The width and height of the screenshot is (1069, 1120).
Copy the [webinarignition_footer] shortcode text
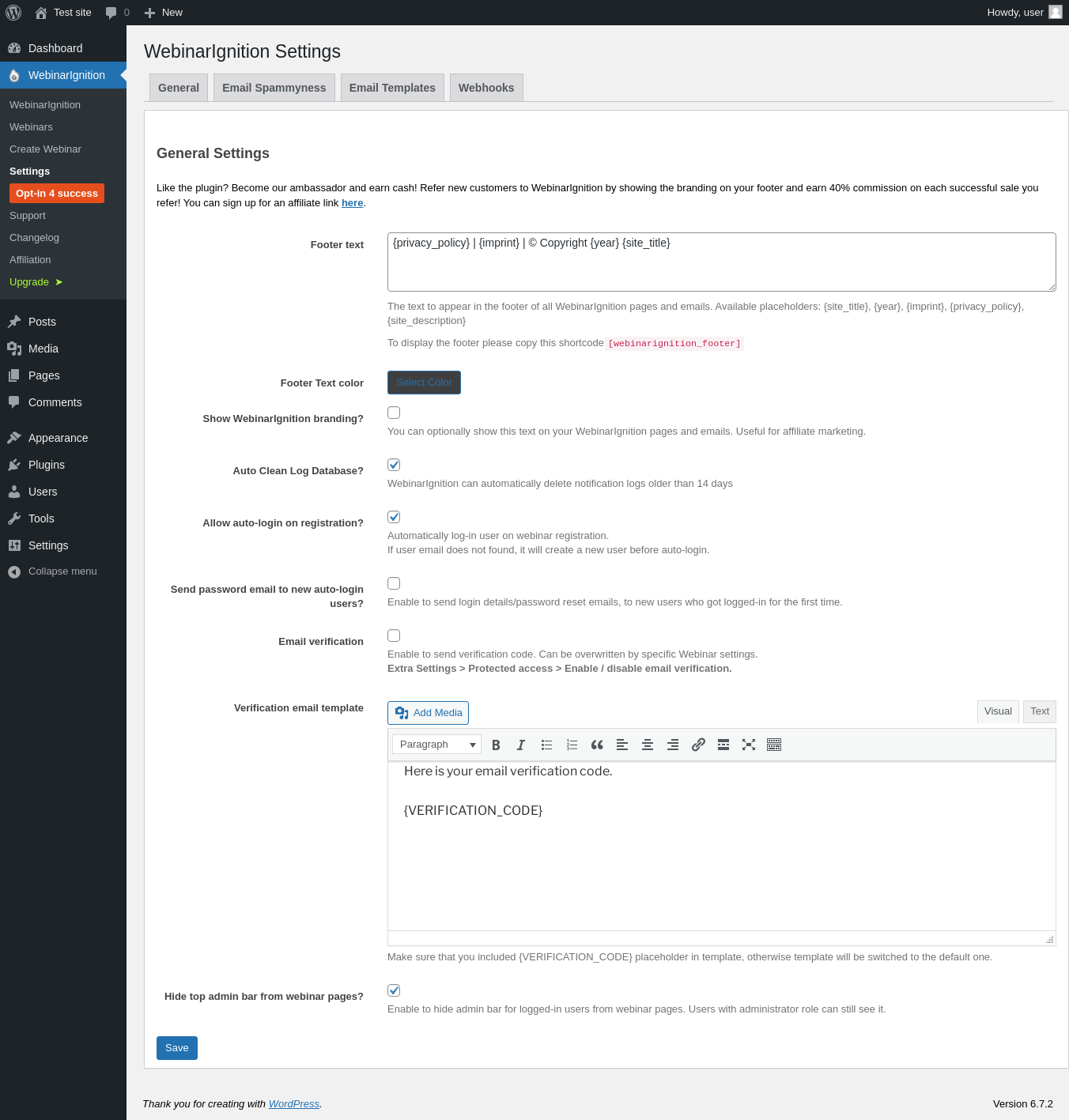click(x=674, y=343)
